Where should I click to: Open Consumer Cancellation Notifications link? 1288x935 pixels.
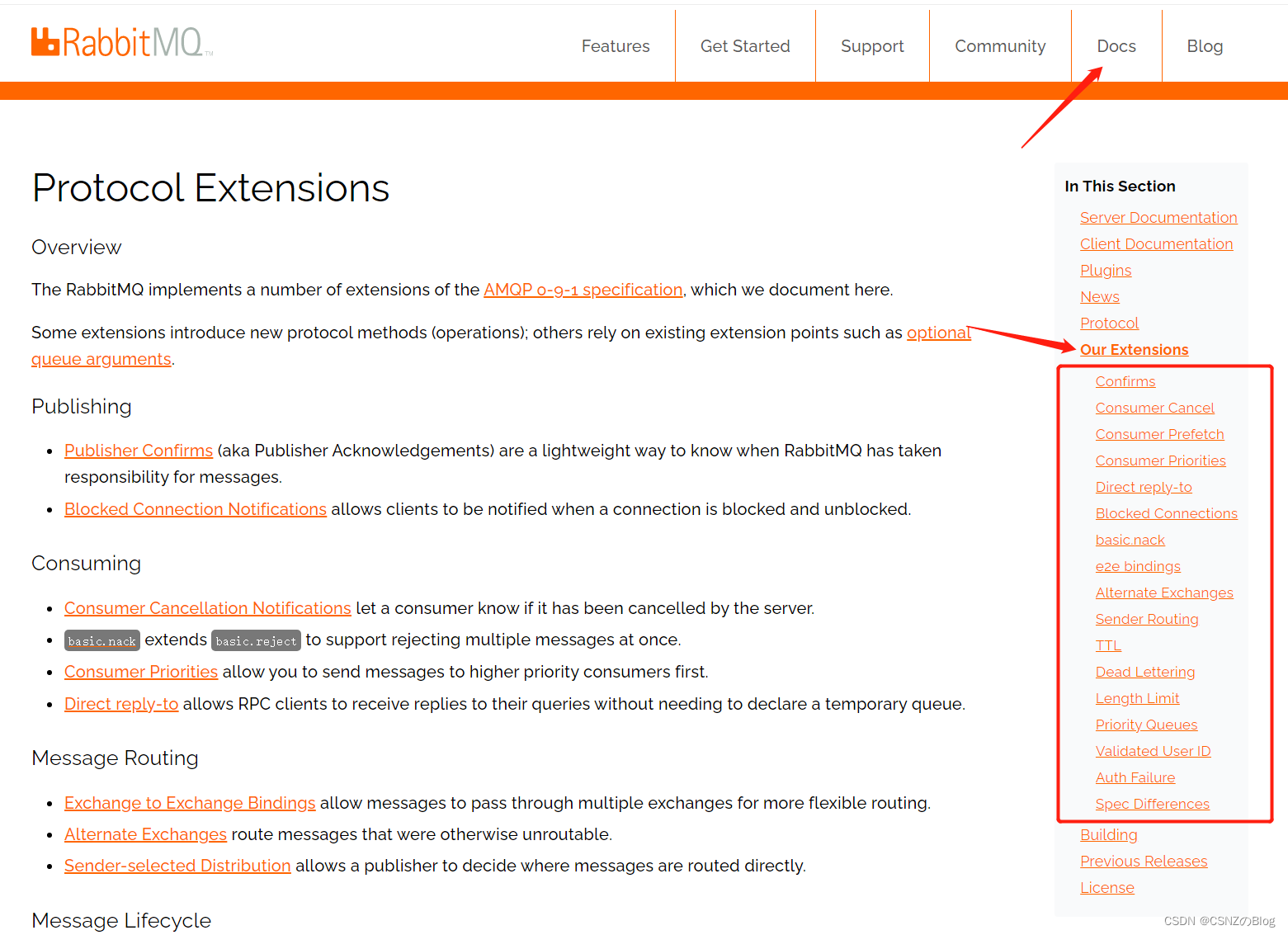tap(208, 608)
